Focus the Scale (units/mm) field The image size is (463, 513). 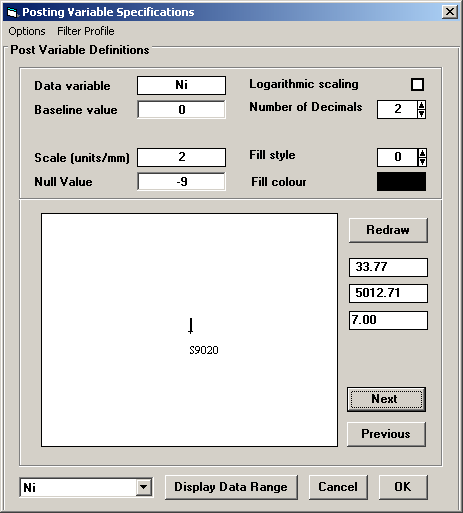pos(181,157)
